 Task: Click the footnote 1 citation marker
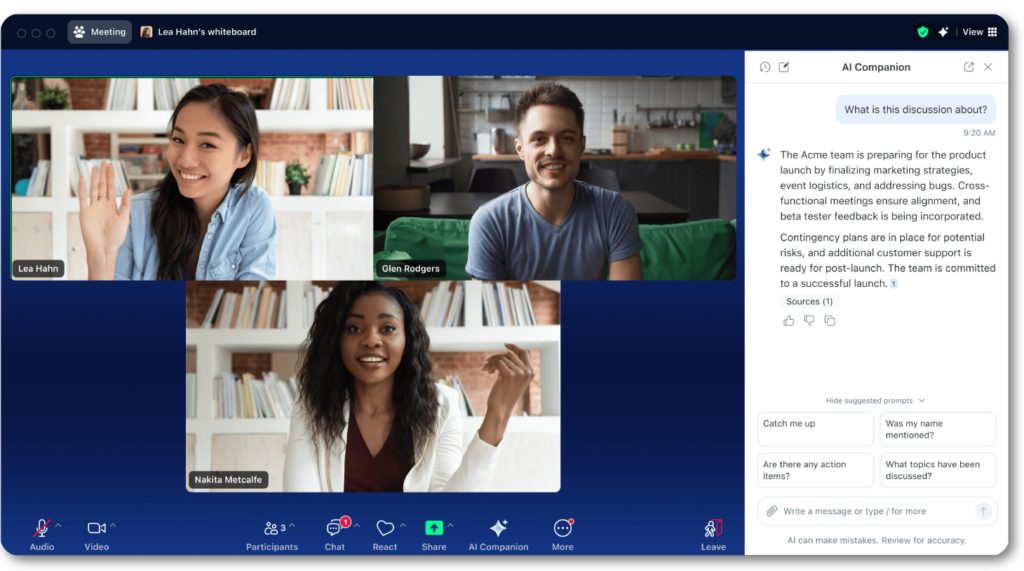pos(893,284)
